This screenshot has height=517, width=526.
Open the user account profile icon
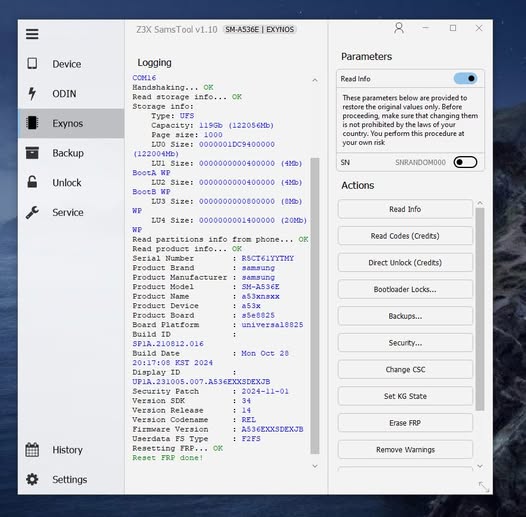(399, 28)
